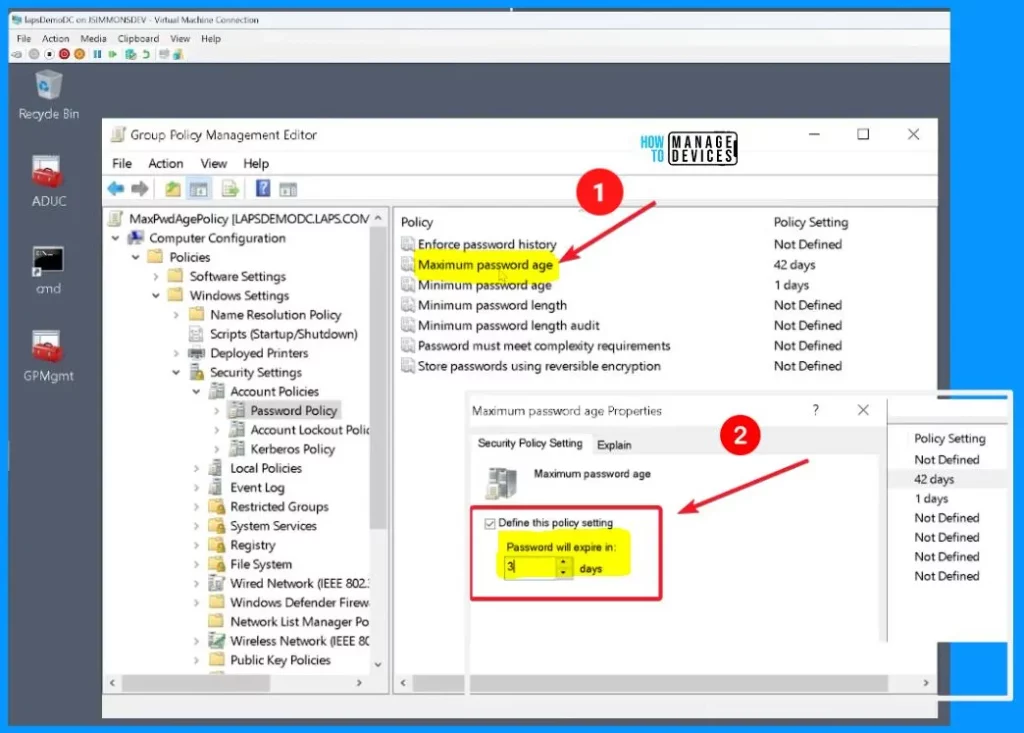Image resolution: width=1024 pixels, height=733 pixels.
Task: Select the ADUC desktop shortcut
Action: click(x=48, y=182)
